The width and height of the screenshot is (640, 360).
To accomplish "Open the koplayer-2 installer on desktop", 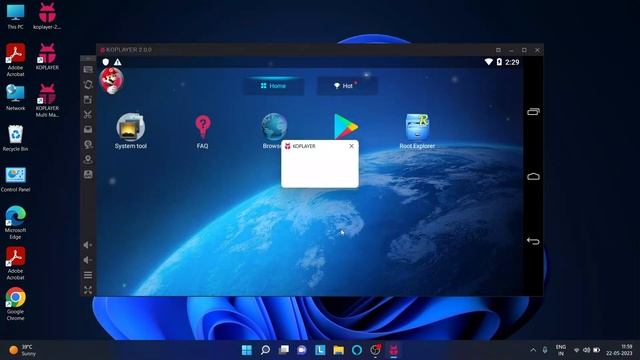I will [47, 17].
